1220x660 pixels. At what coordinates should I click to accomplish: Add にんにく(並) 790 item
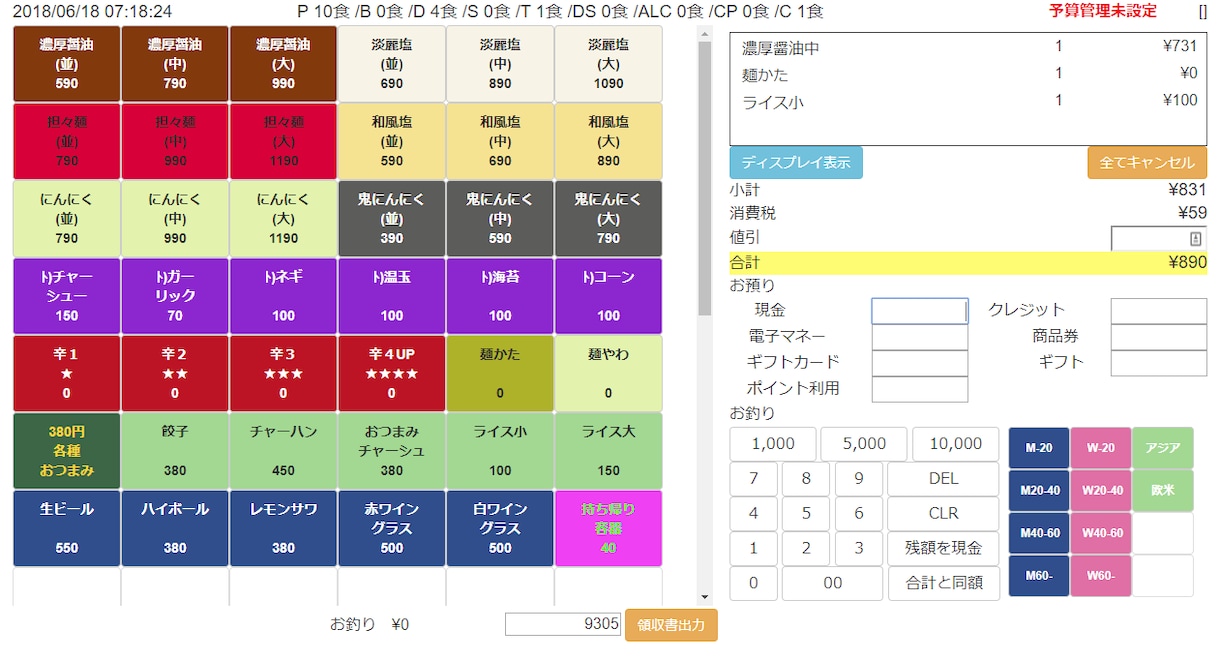pyautogui.click(x=67, y=218)
